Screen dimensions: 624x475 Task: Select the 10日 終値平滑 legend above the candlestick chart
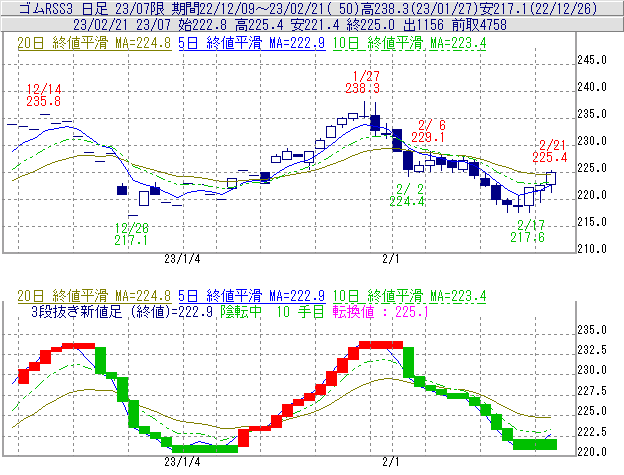click(x=410, y=43)
